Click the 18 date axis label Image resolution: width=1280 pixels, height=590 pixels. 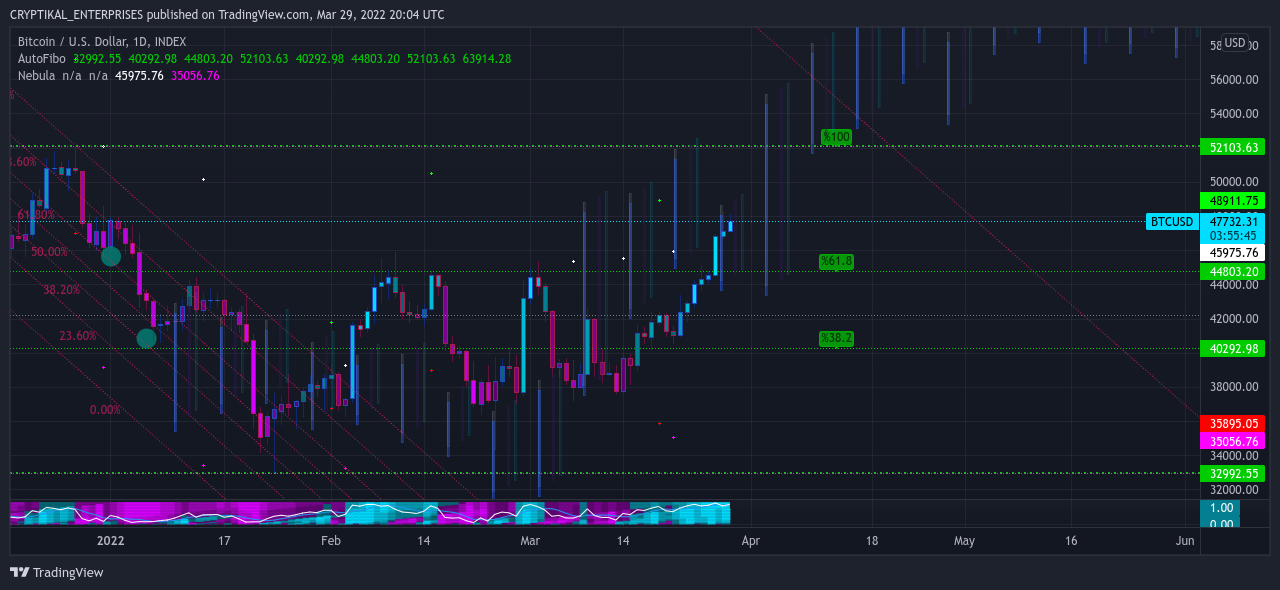pyautogui.click(x=871, y=540)
